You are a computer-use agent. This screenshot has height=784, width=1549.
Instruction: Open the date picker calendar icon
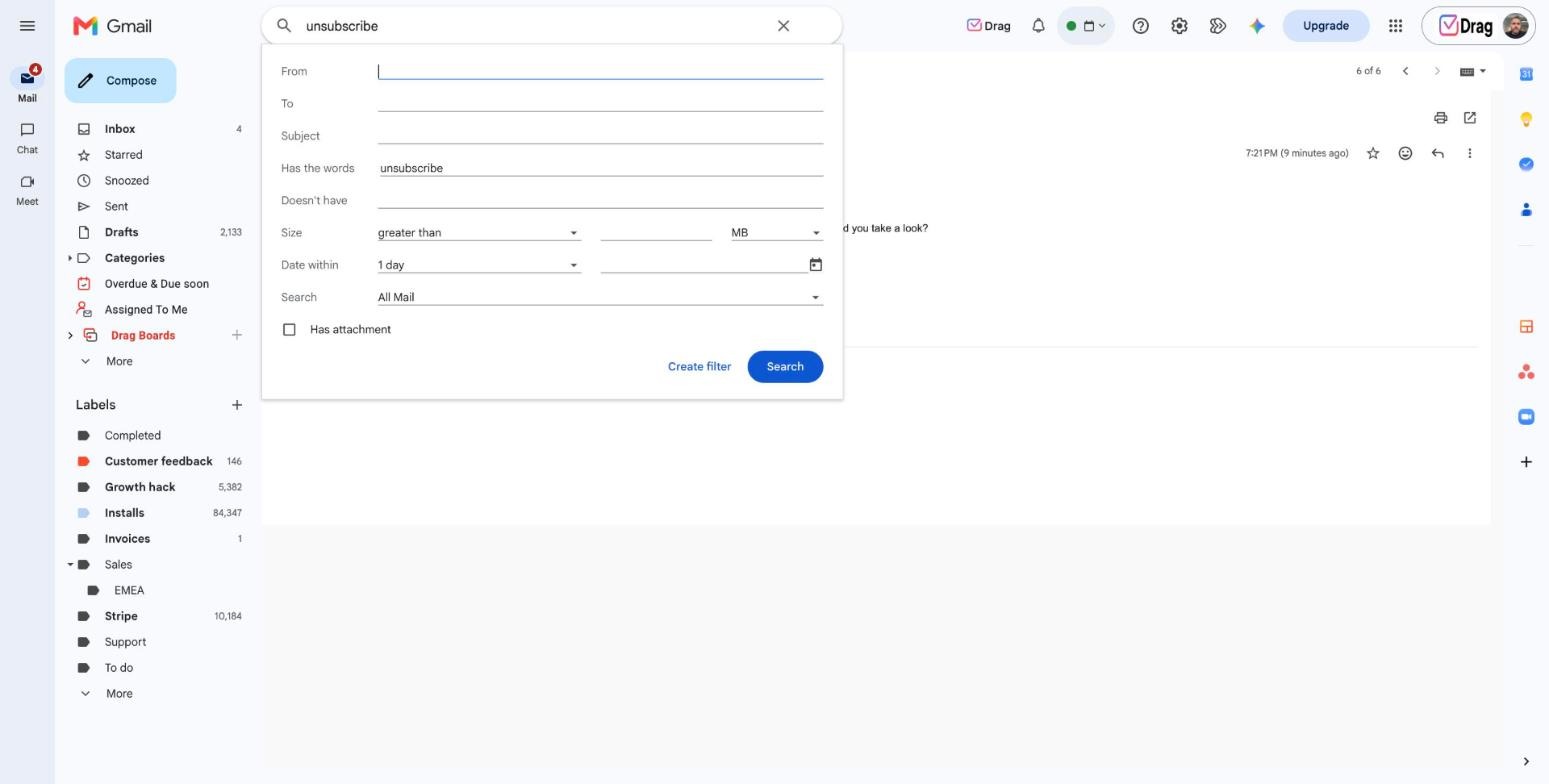815,265
